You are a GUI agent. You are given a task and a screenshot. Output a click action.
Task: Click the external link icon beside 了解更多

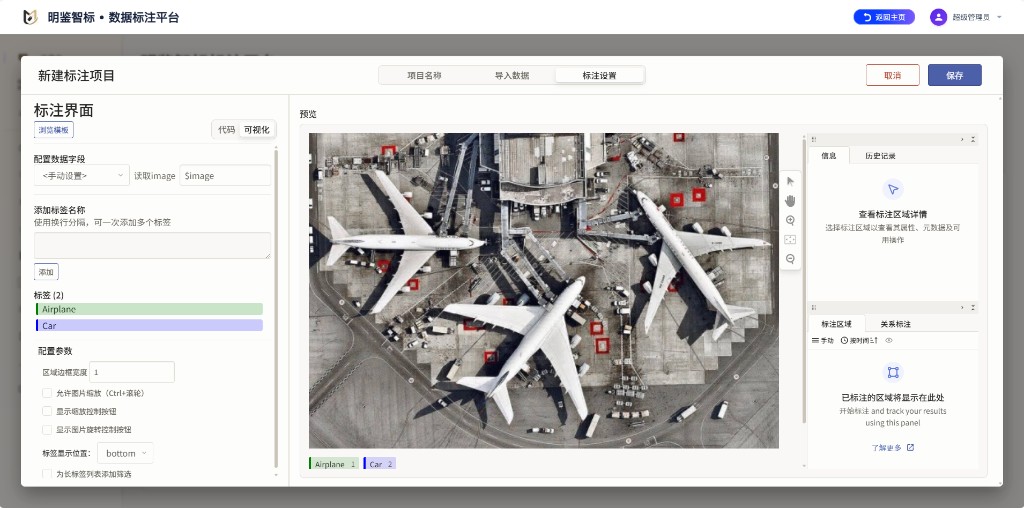pos(910,448)
